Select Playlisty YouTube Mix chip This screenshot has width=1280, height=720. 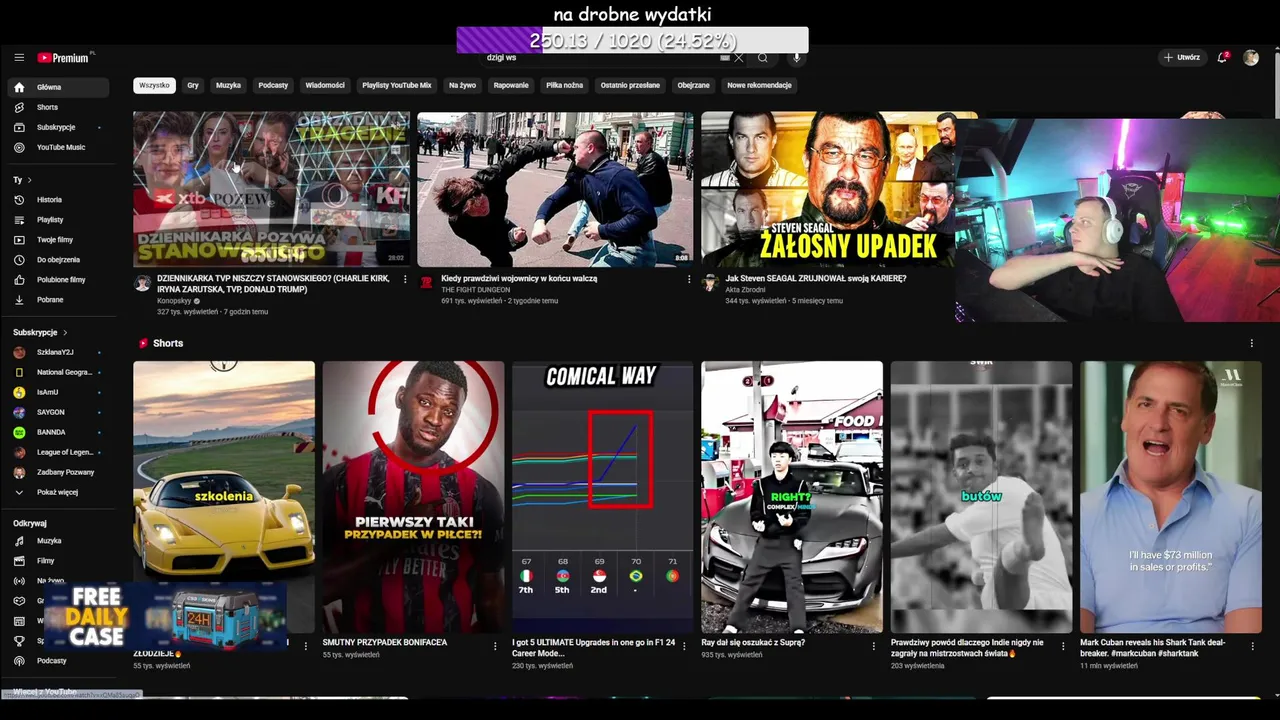pyautogui.click(x=397, y=85)
